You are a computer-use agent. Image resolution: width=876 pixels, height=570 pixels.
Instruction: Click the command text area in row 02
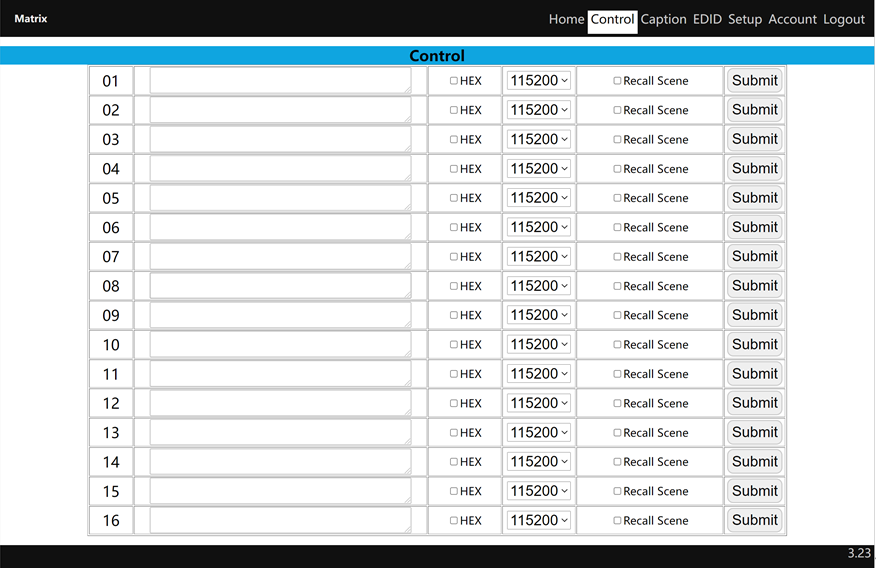click(280, 110)
